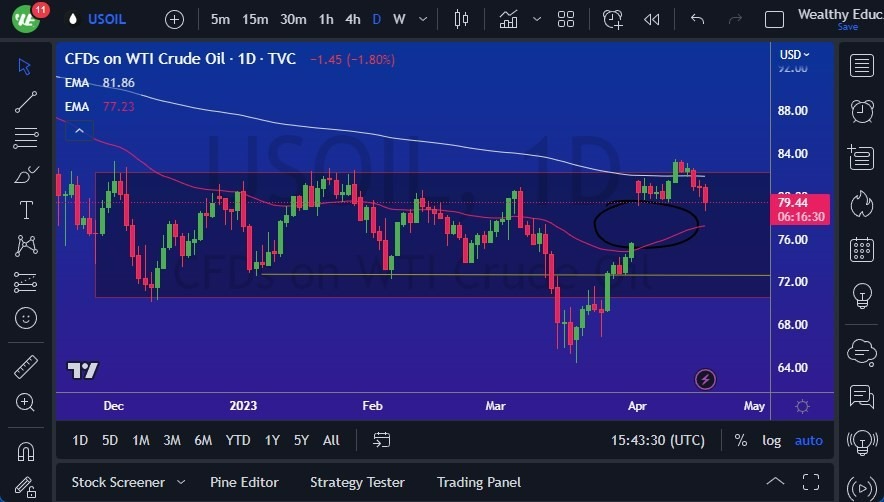Click the Save layout link
The width and height of the screenshot is (884, 502).
click(847, 27)
